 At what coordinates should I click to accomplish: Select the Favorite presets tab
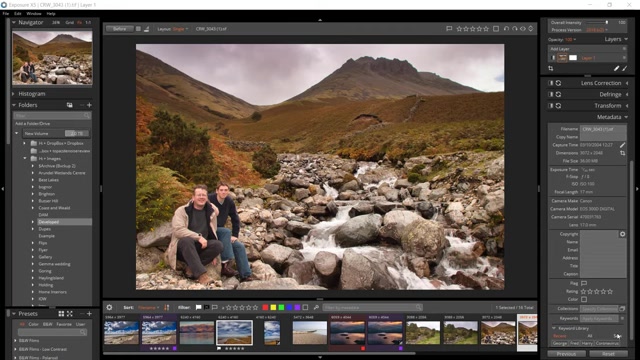click(64, 324)
